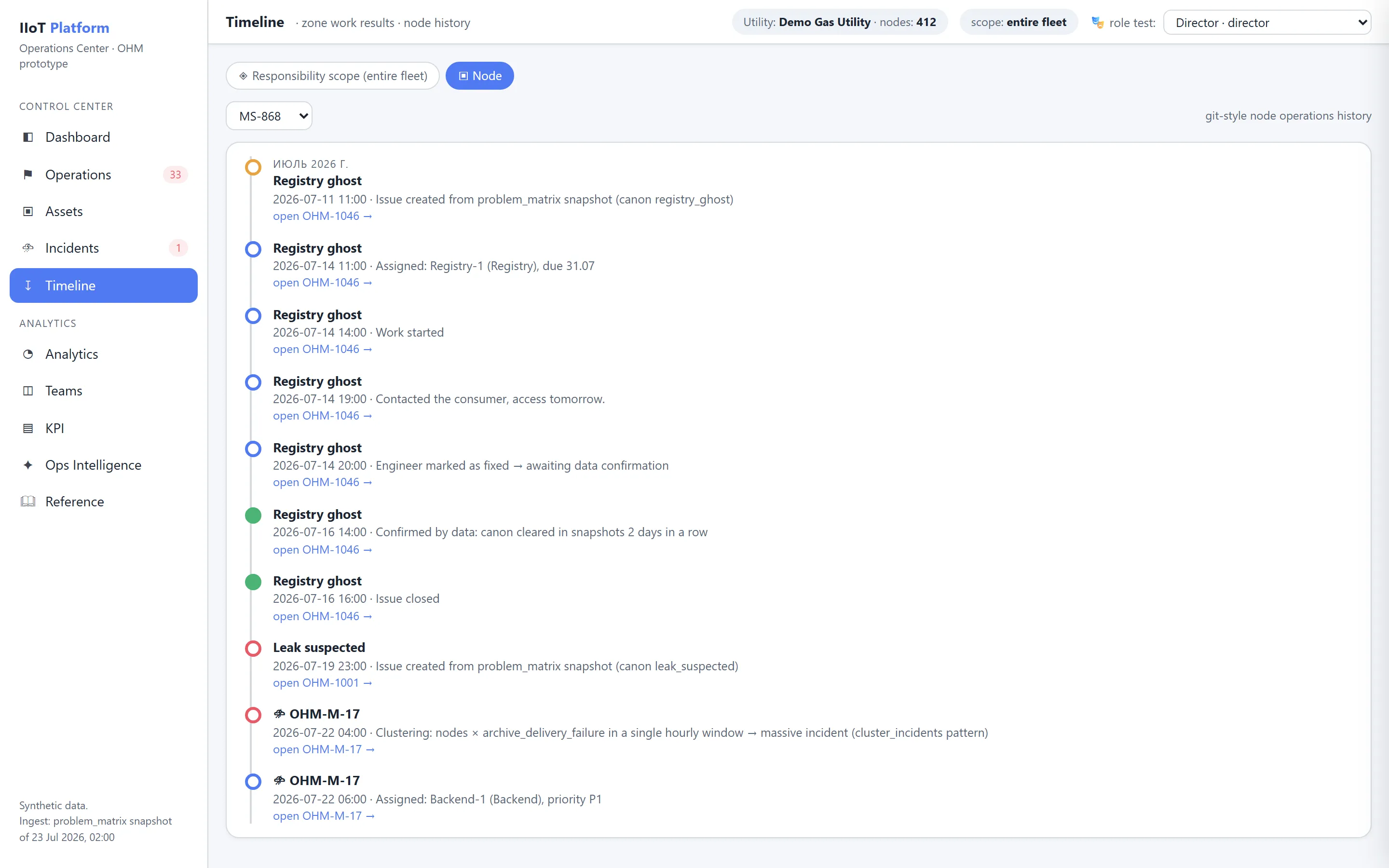Click the KPI list icon

[27, 428]
